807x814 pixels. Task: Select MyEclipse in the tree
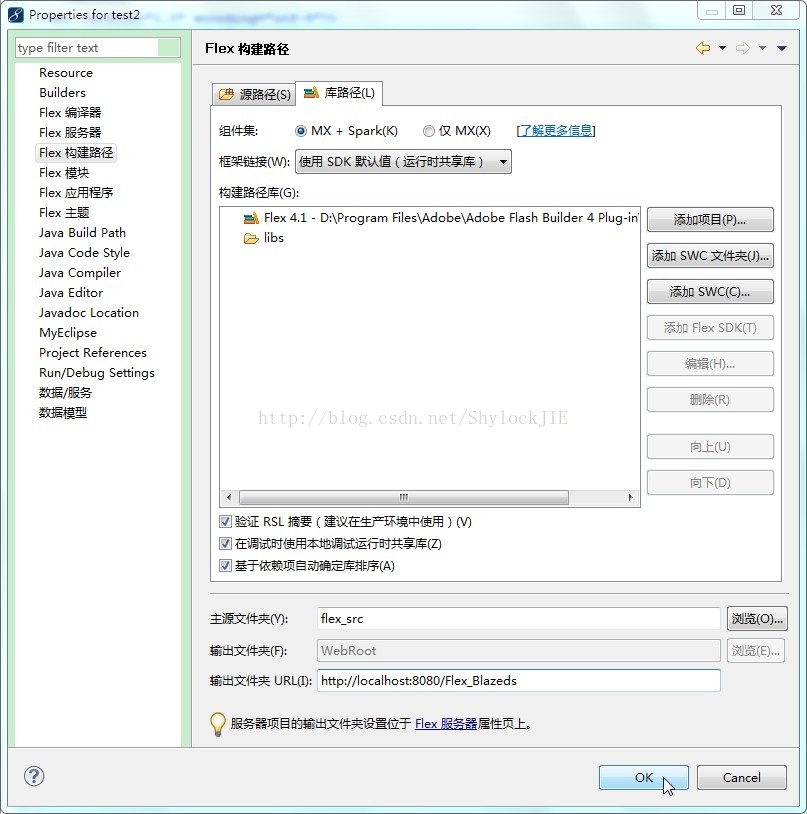click(x=68, y=333)
